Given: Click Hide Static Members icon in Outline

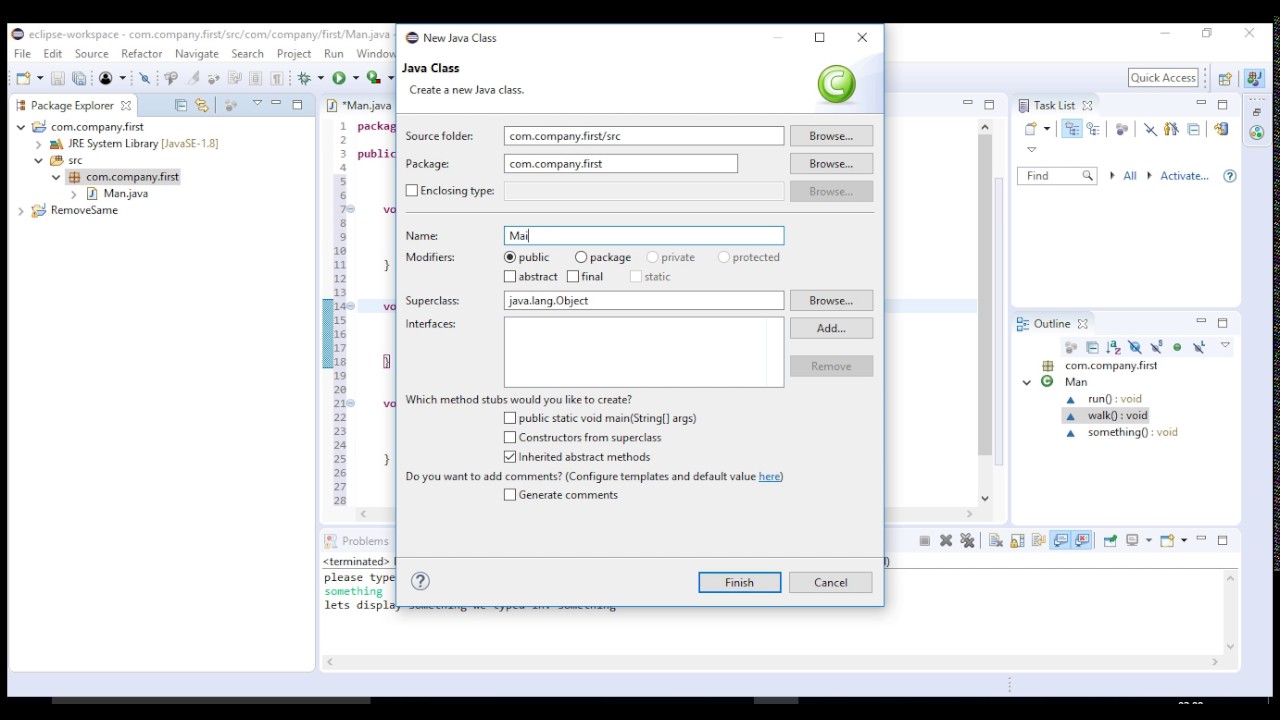Looking at the screenshot, I should click(x=1156, y=347).
